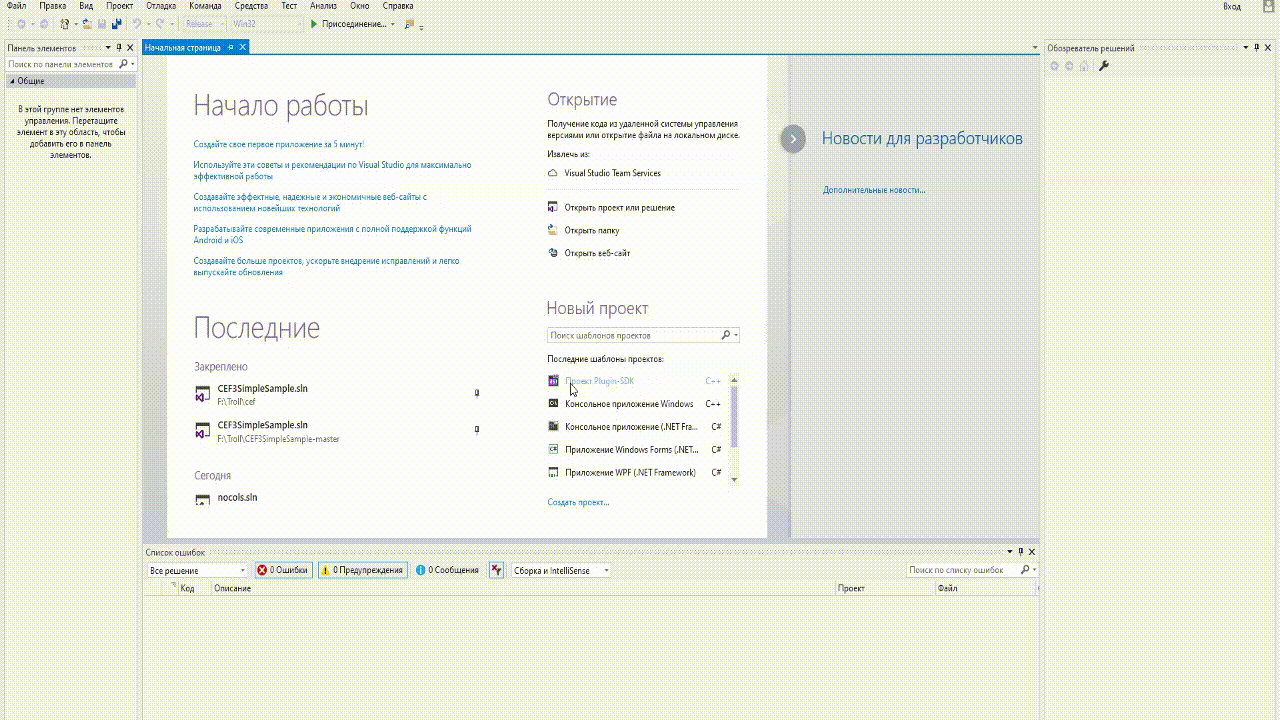The height and width of the screenshot is (720, 1280).
Task: Open toolbar overflow options dropdown
Action: (x=421, y=26)
